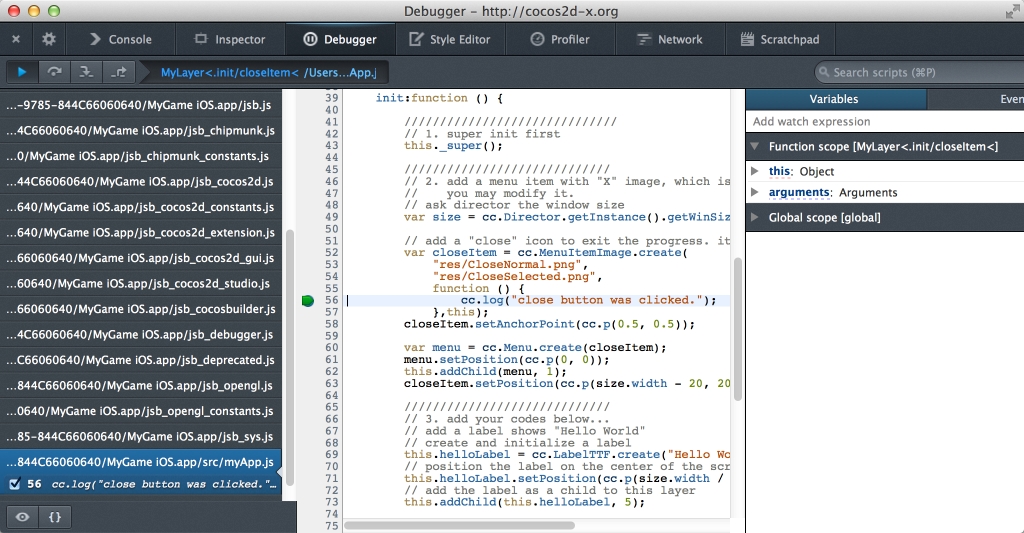Viewport: 1024px width, 533px height.
Task: Click the macOS full-screen arrows icon
Action: pos(1012,11)
